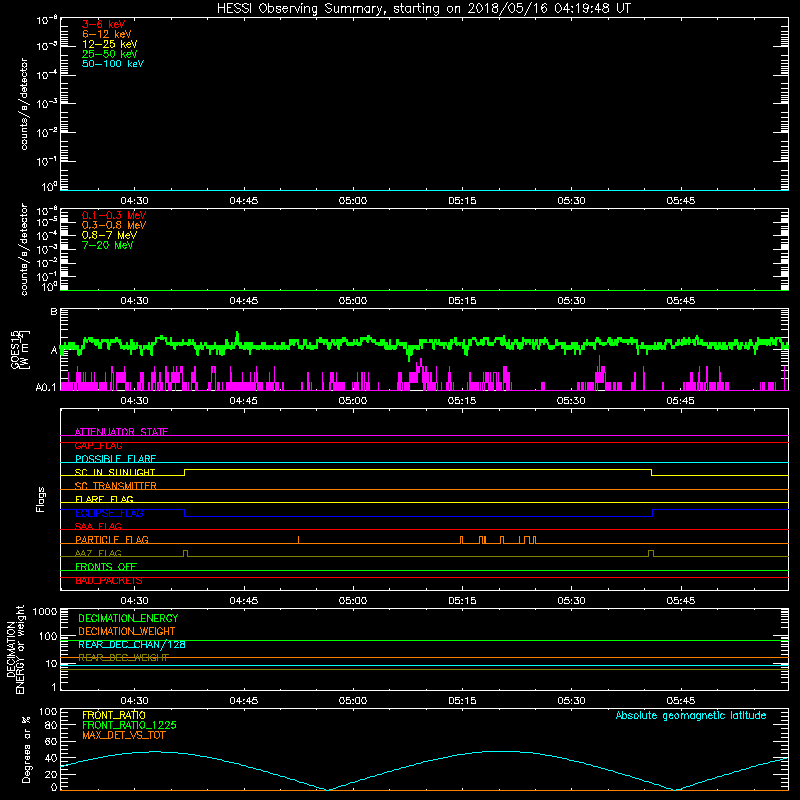Select the SAA_FLAG label
This screenshot has height=800, width=800.
pyautogui.click(x=98, y=526)
